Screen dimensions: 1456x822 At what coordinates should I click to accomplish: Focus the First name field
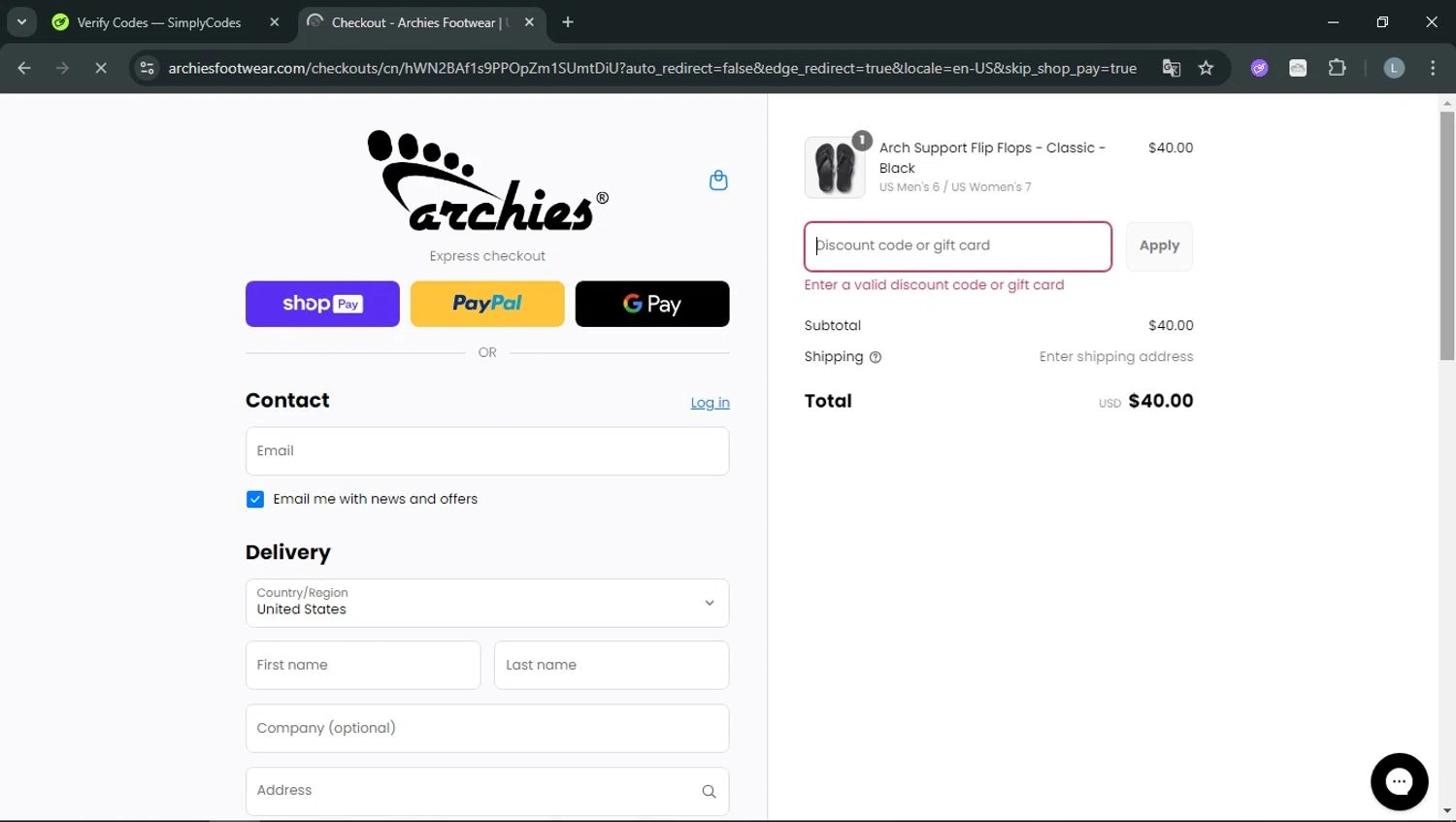tap(363, 665)
